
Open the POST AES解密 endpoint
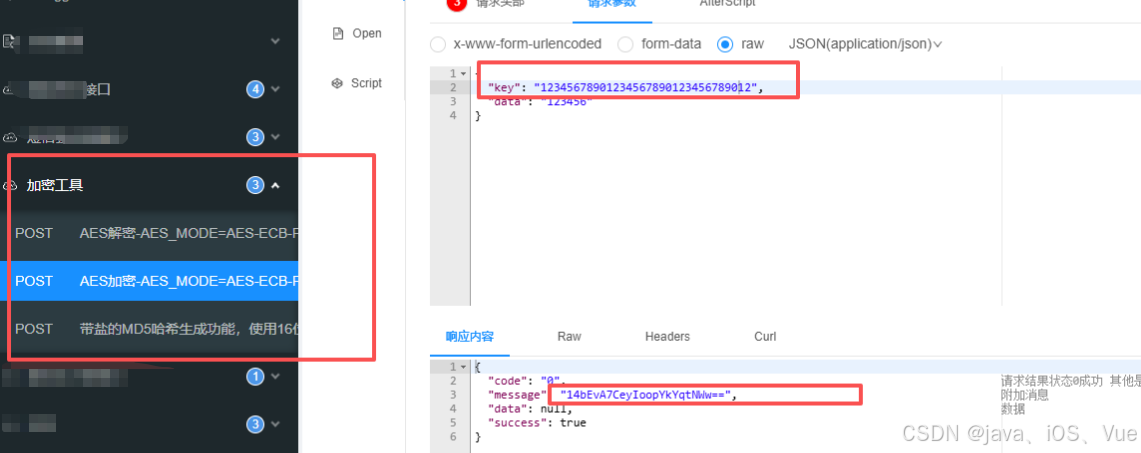pos(149,233)
